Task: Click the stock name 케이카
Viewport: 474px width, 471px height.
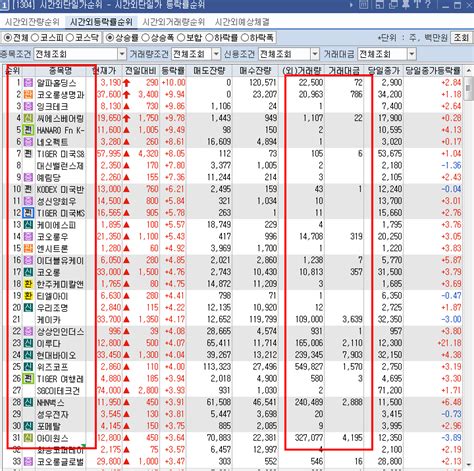Action: pyautogui.click(x=49, y=320)
